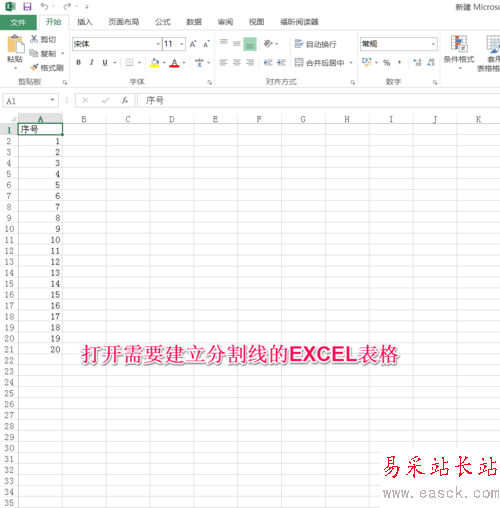
Task: Switch to Review (审阅) tab
Action: tap(225, 22)
